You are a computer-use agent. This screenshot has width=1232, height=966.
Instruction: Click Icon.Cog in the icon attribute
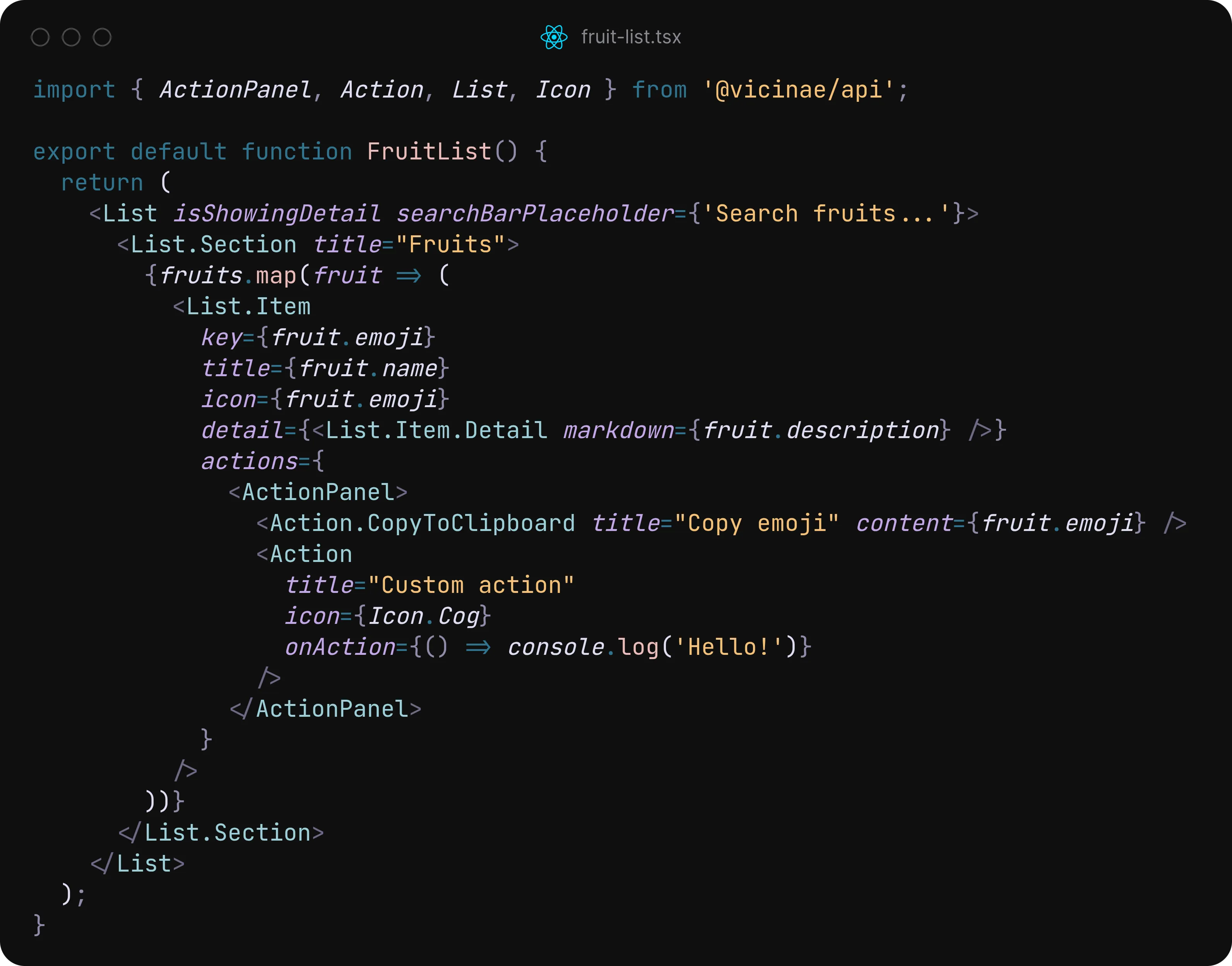pyautogui.click(x=423, y=616)
